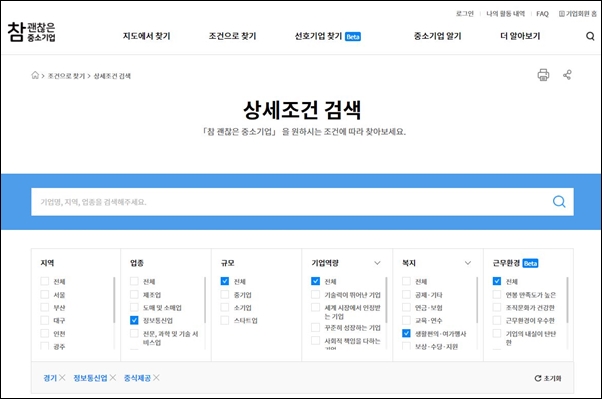Image resolution: width=602 pixels, height=399 pixels.
Task: Click the share icon
Action: click(567, 75)
